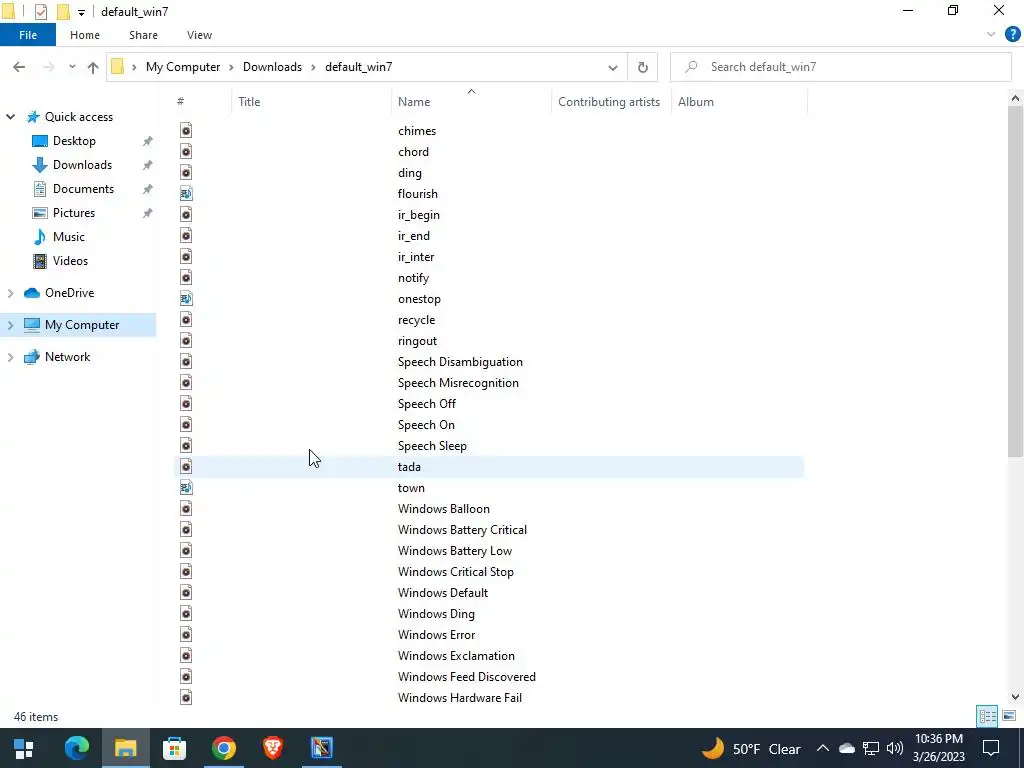Open the Share ribbon tab
Image resolution: width=1024 pixels, height=768 pixels.
click(143, 35)
